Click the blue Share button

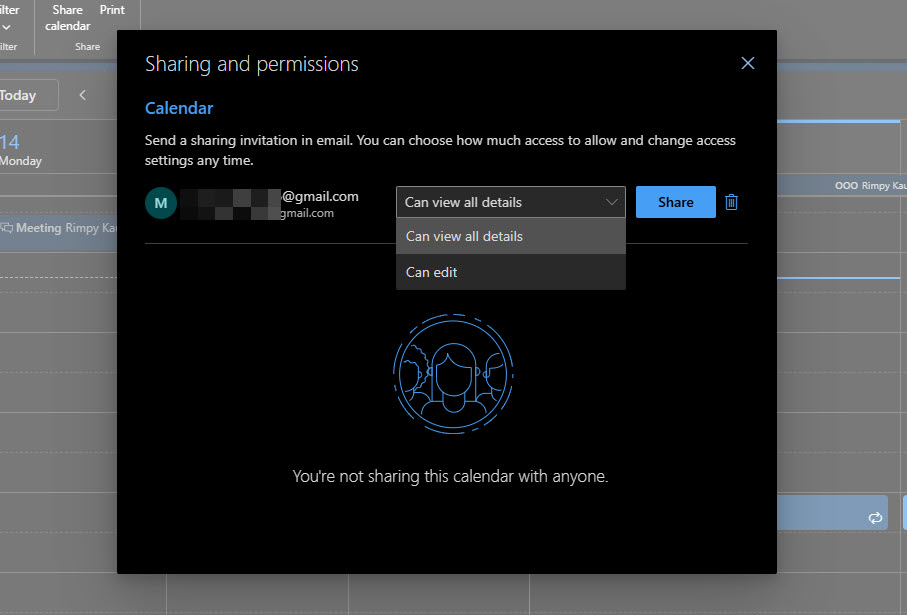pyautogui.click(x=675, y=202)
